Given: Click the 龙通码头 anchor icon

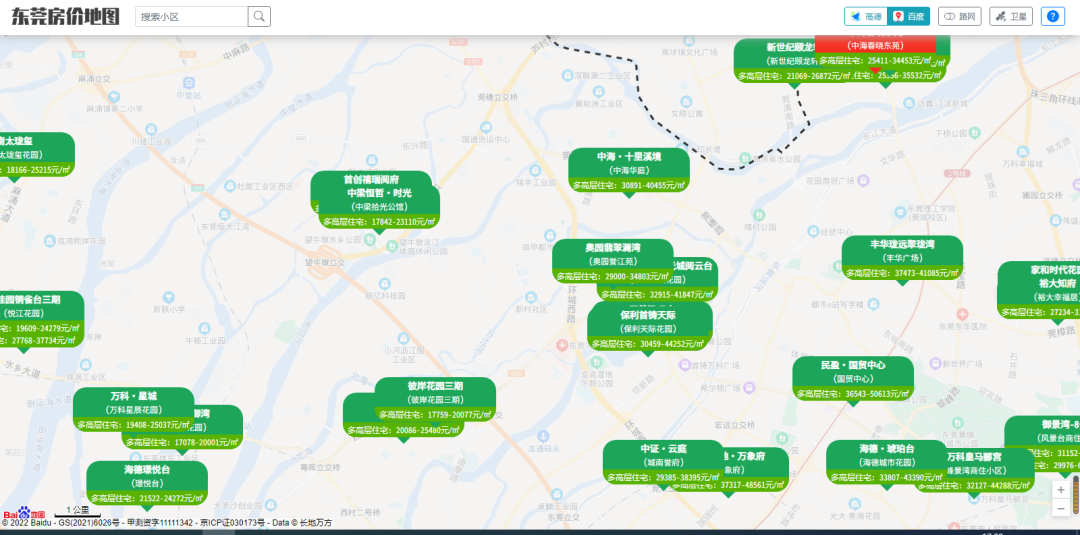Looking at the screenshot, I should [541, 436].
